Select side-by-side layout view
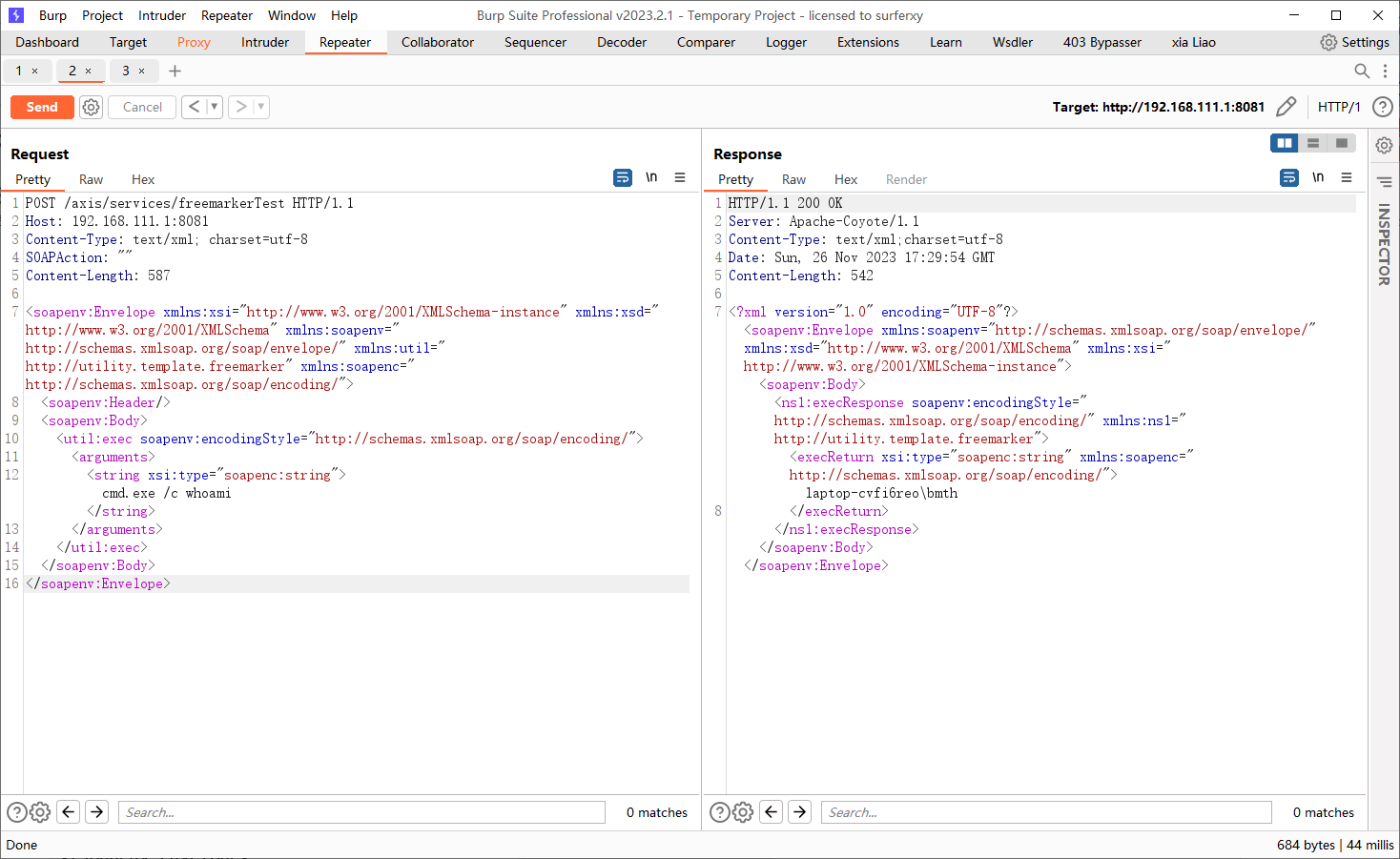The image size is (1400, 859). pos(1285,143)
